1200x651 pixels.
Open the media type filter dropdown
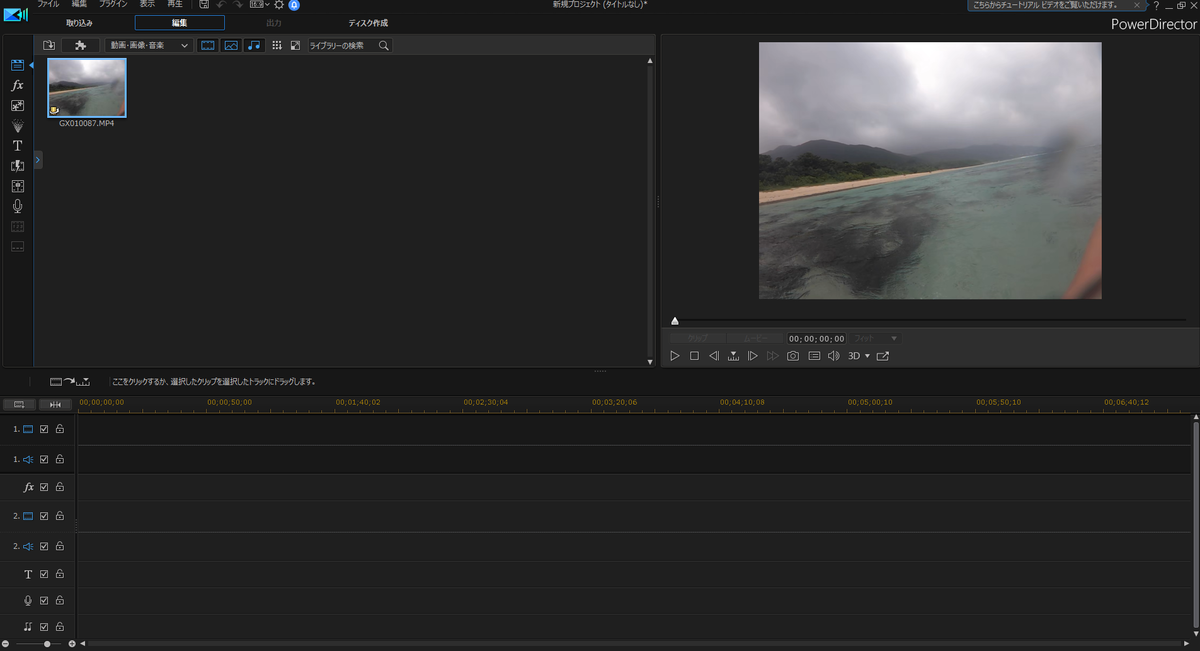149,45
